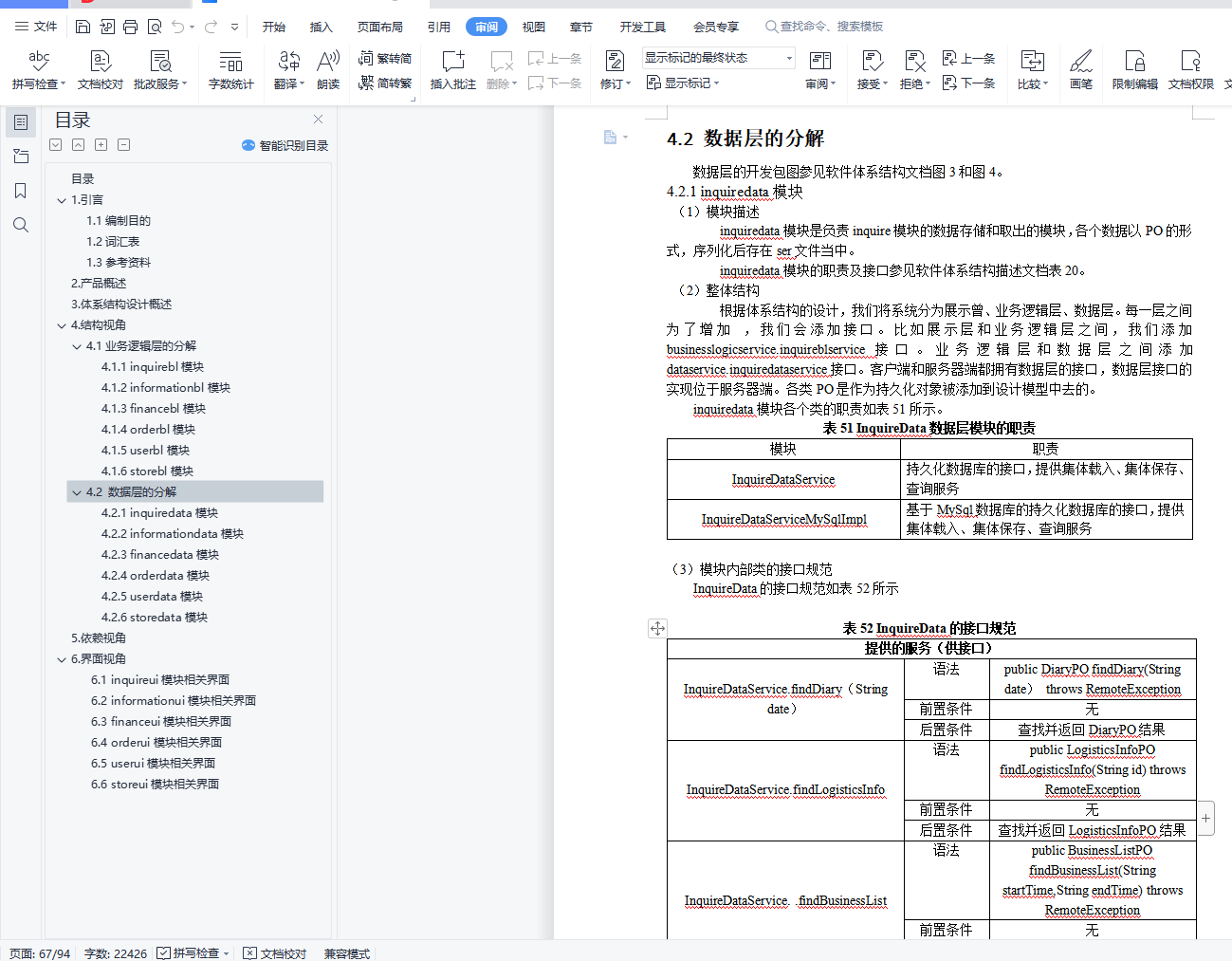Switch to the 开发工具 tab
This screenshot has height=961, width=1232.
pyautogui.click(x=642, y=27)
